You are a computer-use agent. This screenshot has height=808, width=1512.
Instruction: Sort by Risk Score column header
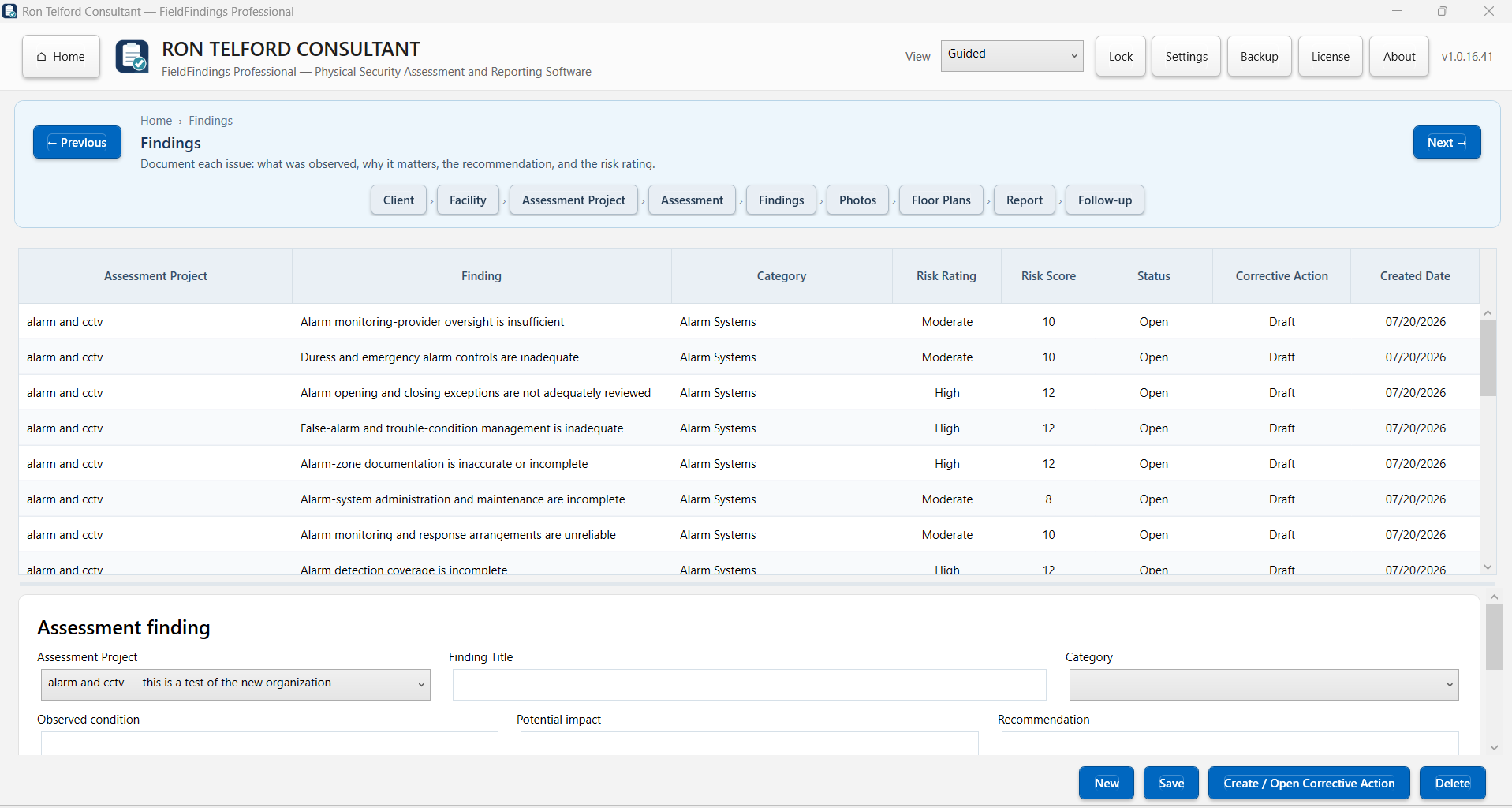click(1048, 276)
